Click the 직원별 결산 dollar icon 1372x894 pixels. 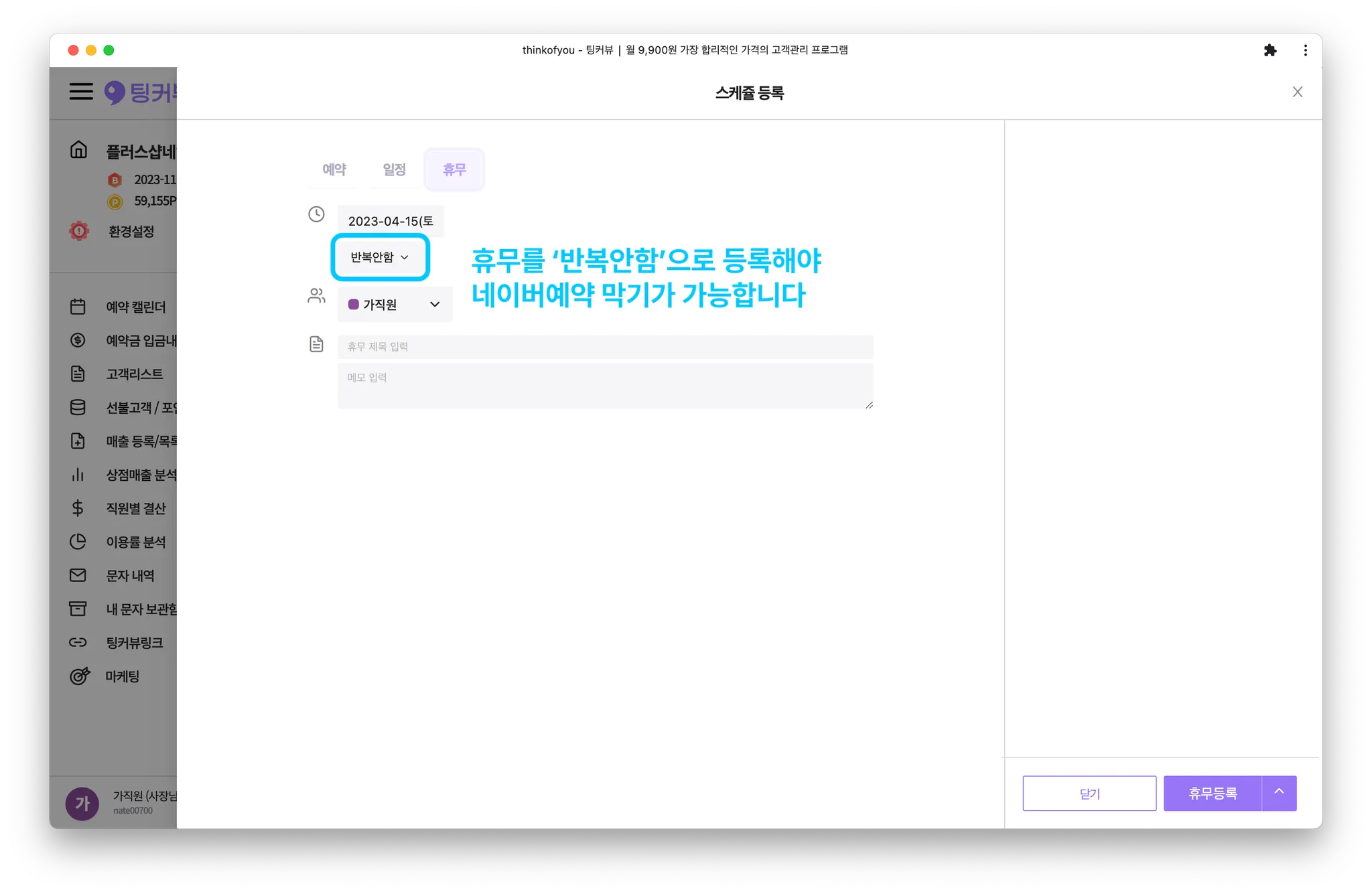pyautogui.click(x=78, y=508)
